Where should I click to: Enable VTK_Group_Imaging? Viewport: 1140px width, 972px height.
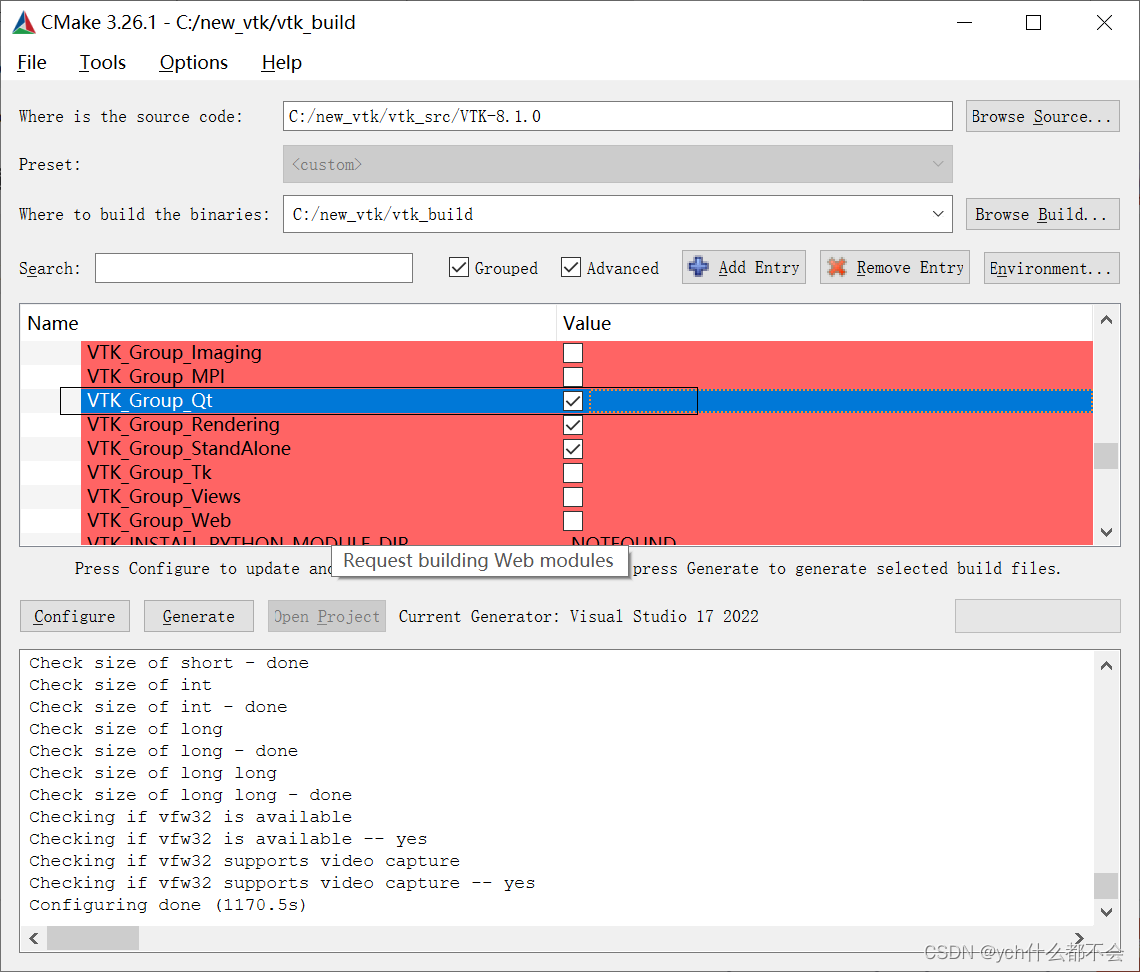click(572, 352)
